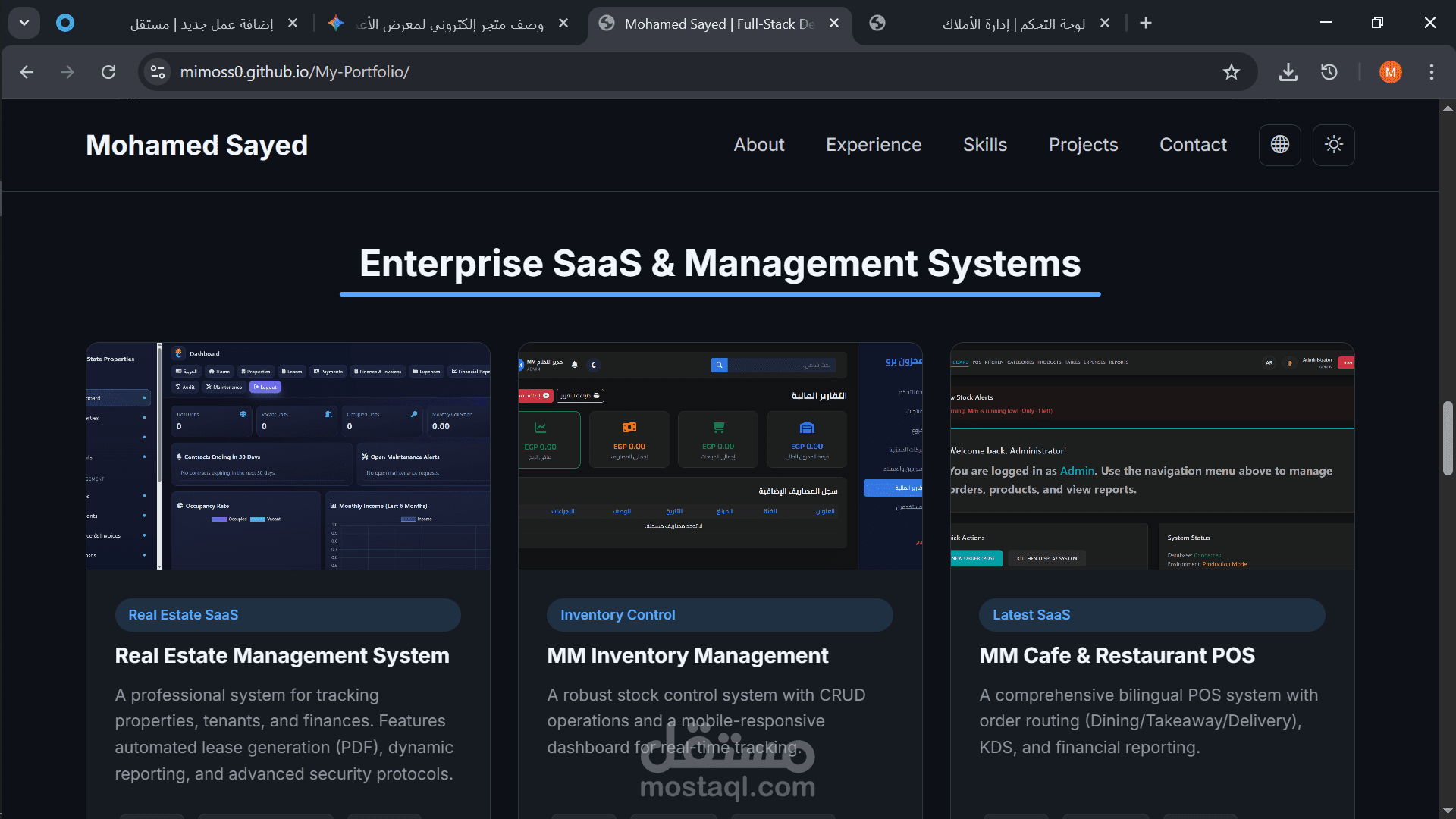Screen dimensions: 1456x819
Task: Go to the Experience nav link
Action: coord(874,145)
